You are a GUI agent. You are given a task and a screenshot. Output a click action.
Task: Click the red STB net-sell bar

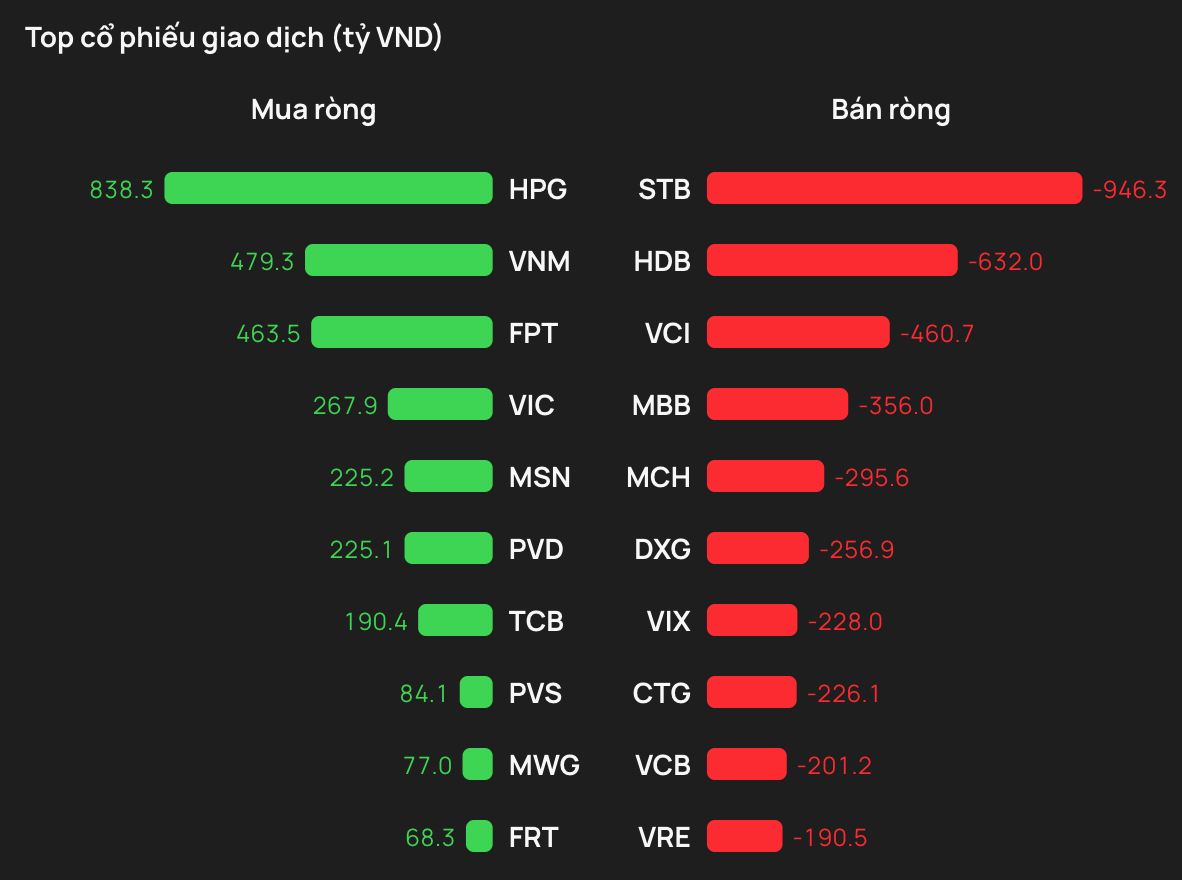pos(894,188)
